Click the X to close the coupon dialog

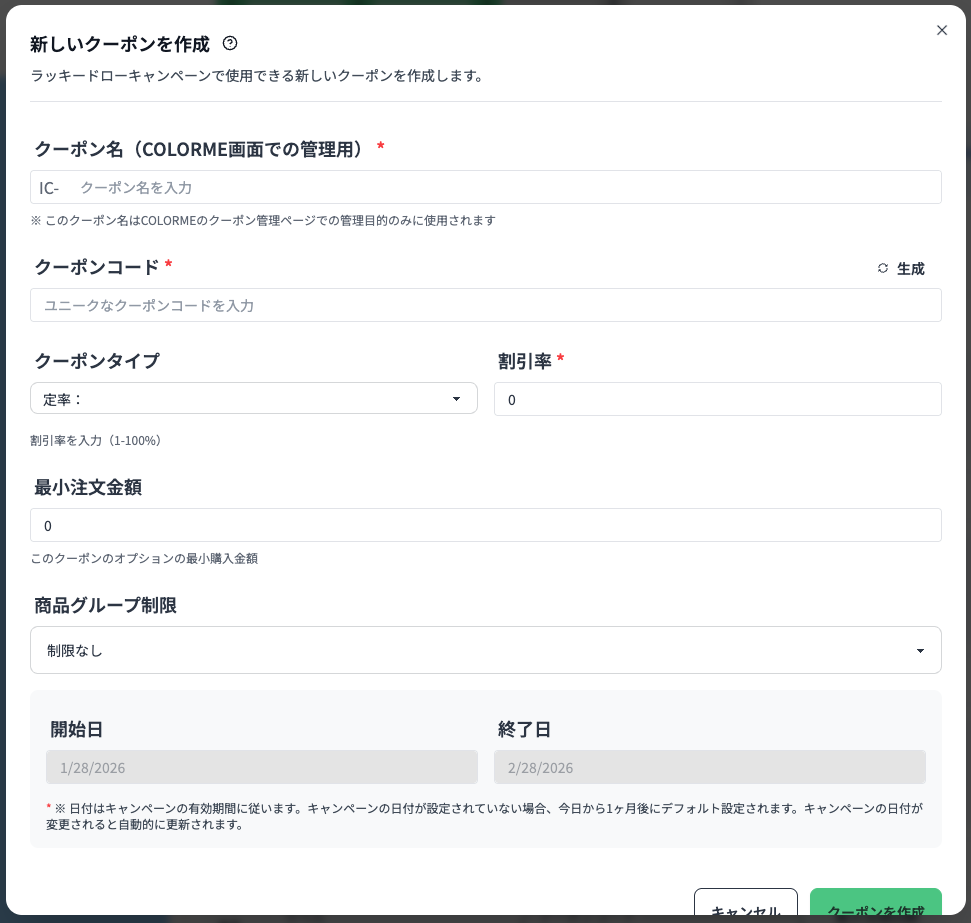(x=942, y=30)
